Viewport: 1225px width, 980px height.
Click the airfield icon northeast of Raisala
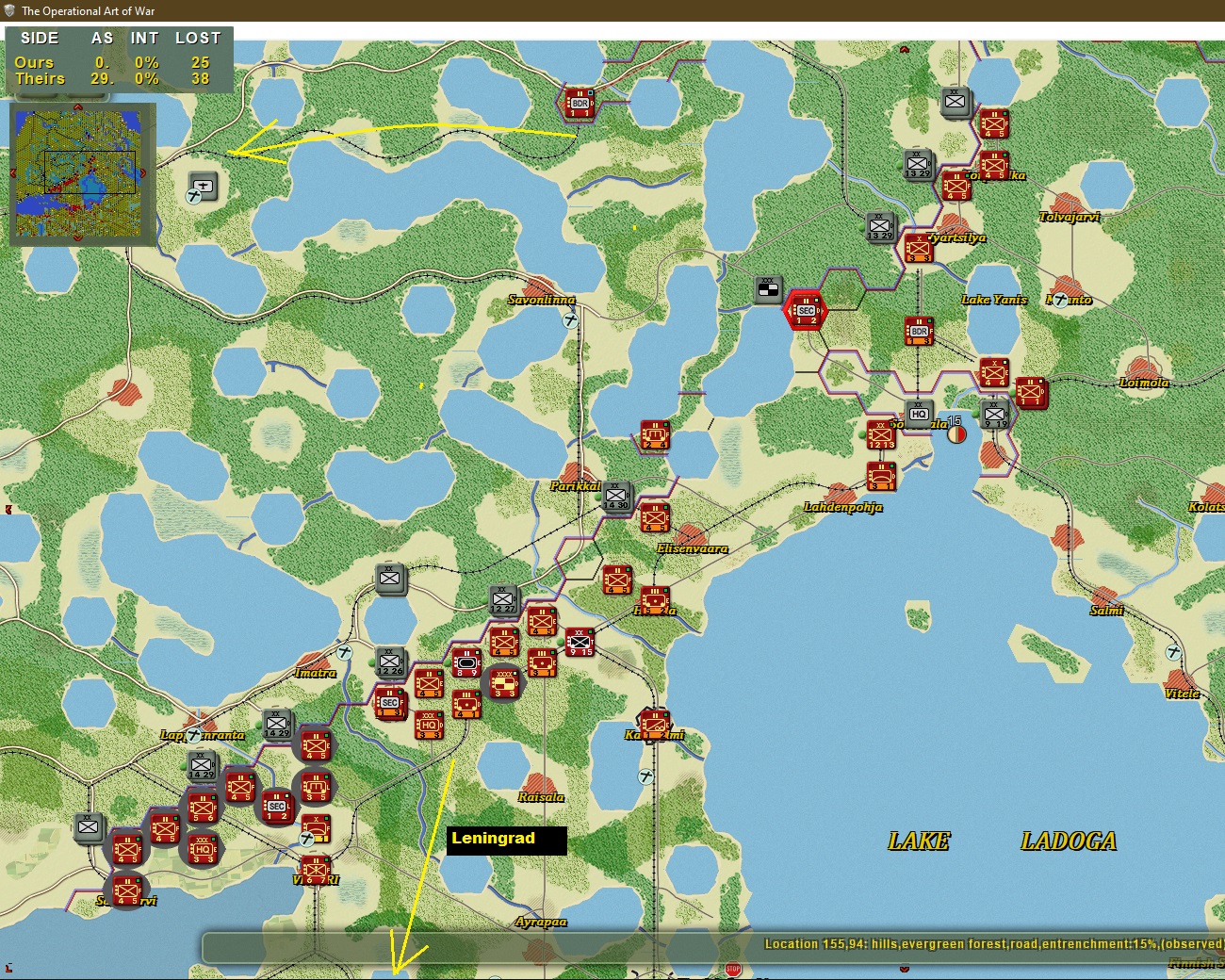645,776
